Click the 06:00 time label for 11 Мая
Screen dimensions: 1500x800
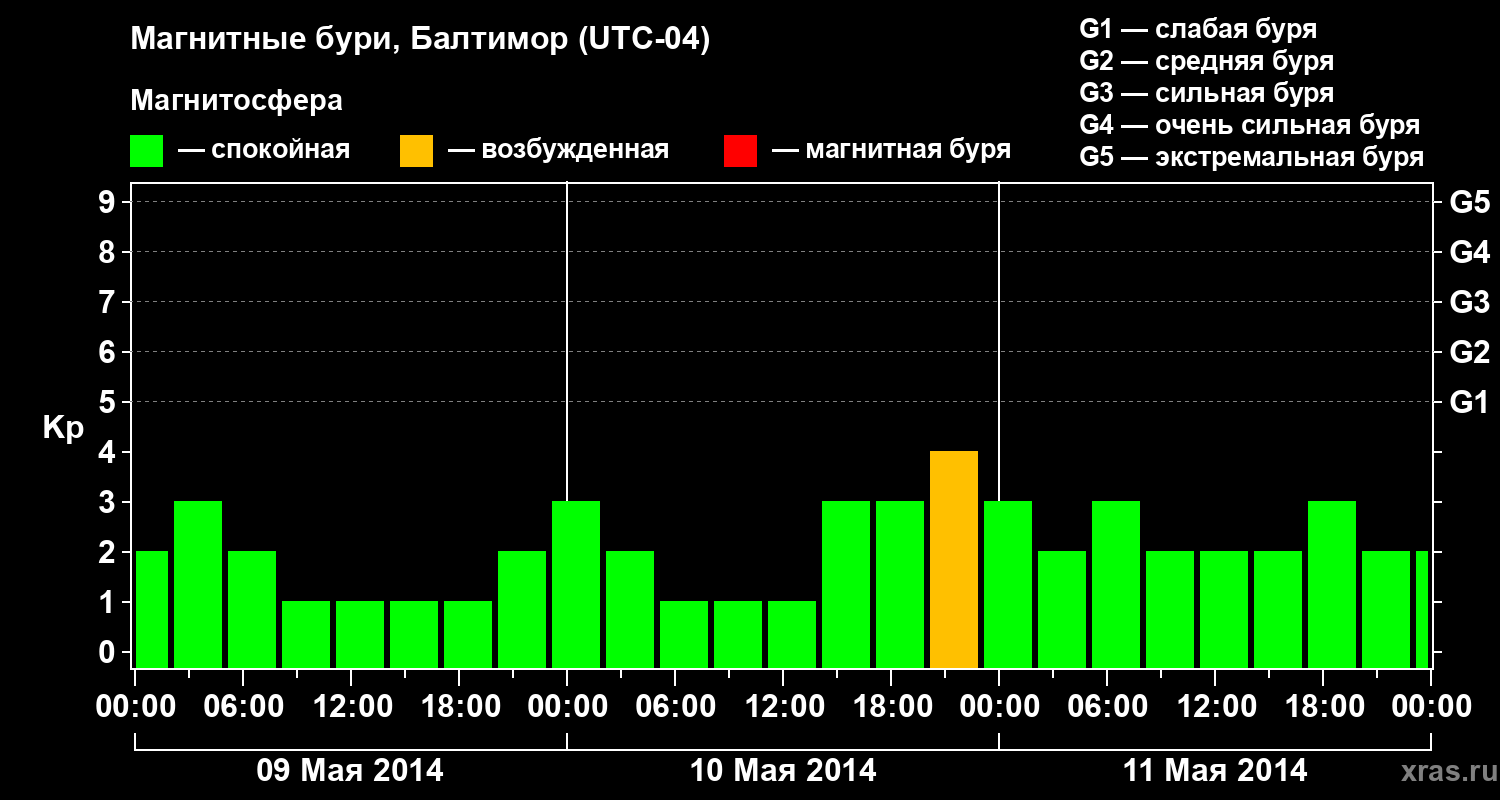coord(1109,707)
